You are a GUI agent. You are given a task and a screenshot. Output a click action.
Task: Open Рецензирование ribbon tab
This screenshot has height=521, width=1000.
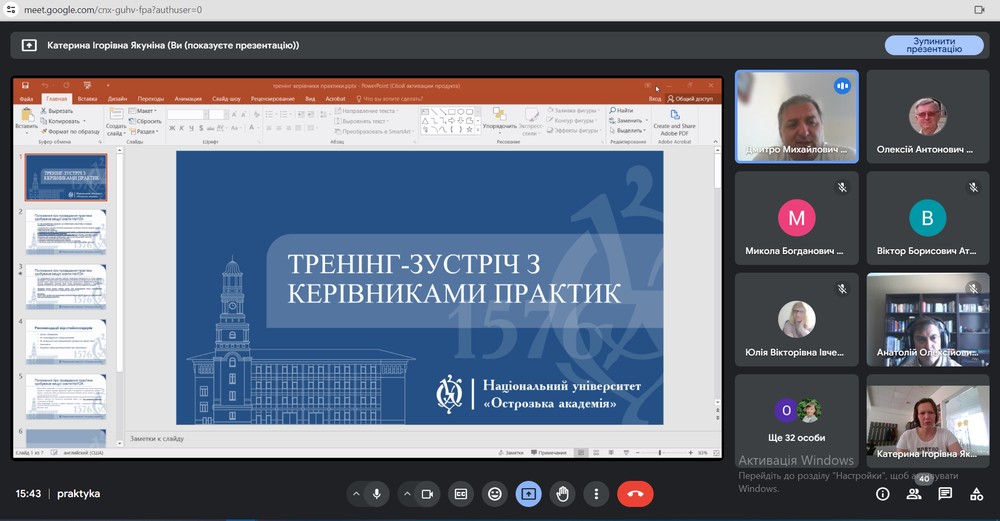[x=273, y=99]
